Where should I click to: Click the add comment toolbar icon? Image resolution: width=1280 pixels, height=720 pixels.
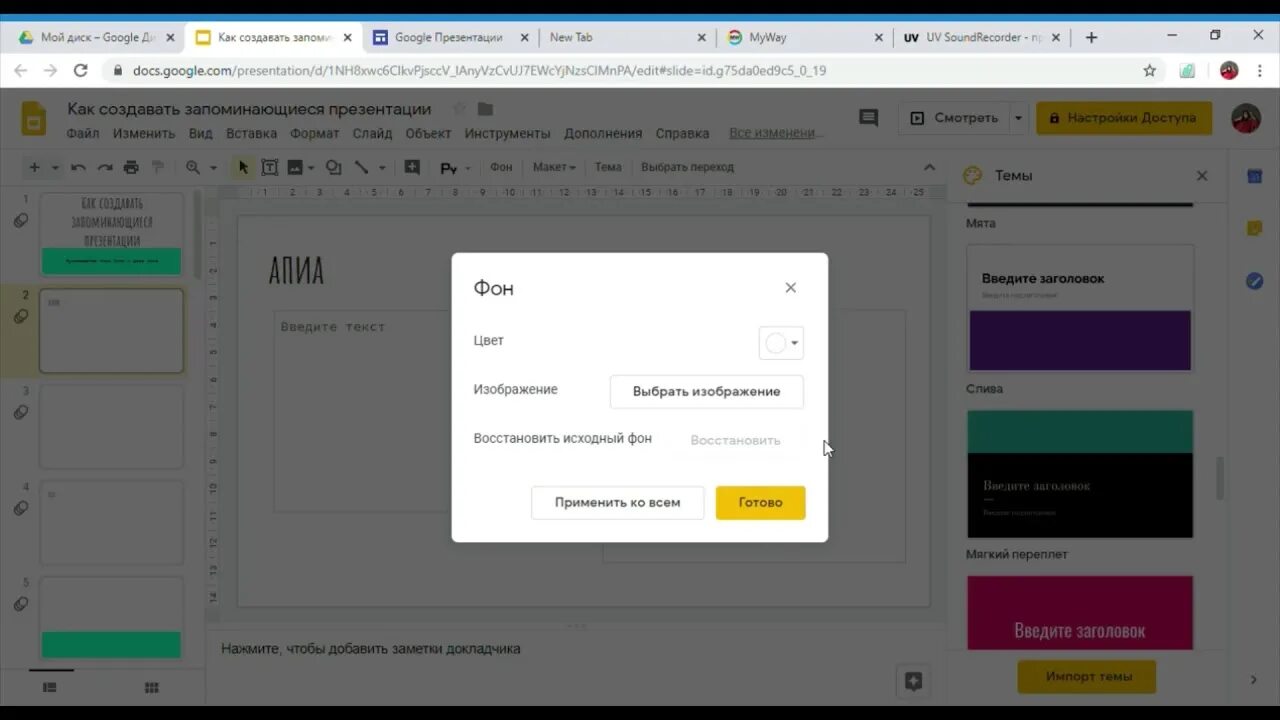click(x=412, y=168)
